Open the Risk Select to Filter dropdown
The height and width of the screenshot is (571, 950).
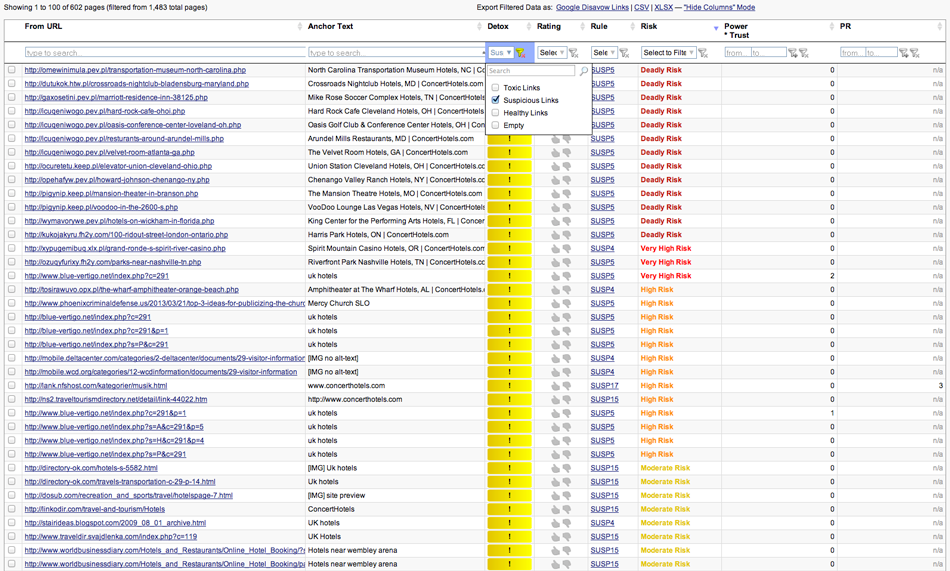pyautogui.click(x=669, y=53)
